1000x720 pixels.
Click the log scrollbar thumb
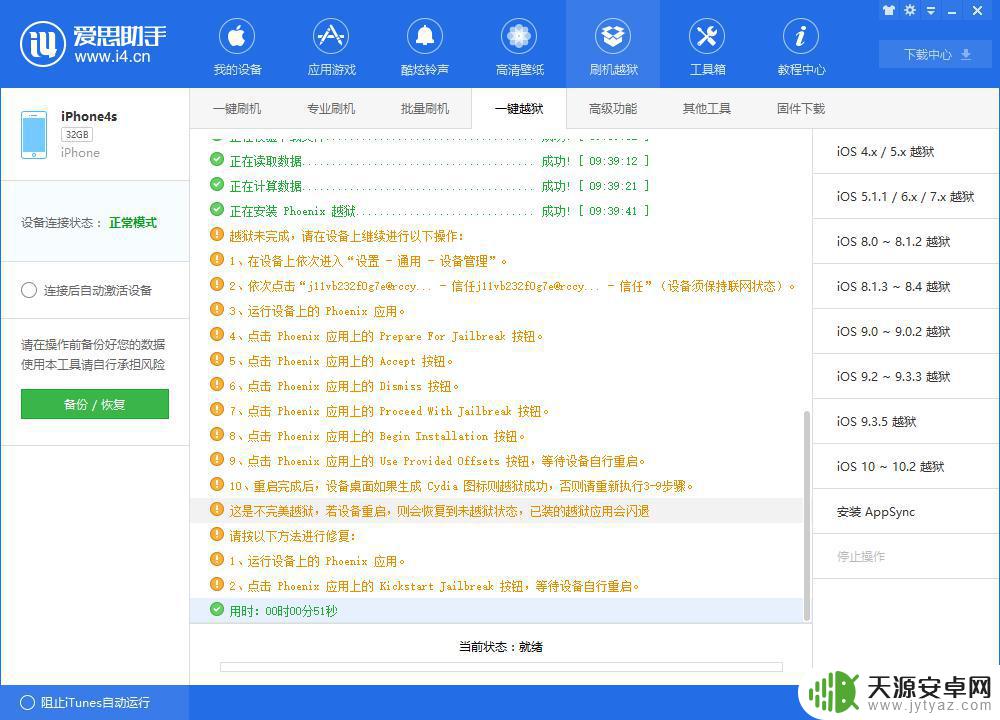[x=807, y=515]
